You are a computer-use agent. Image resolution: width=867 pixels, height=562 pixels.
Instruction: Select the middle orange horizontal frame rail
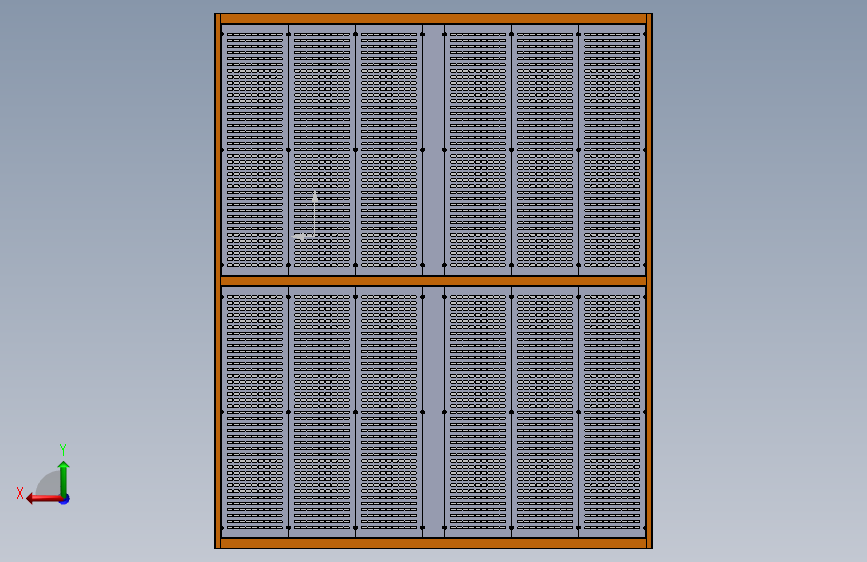click(x=434, y=281)
